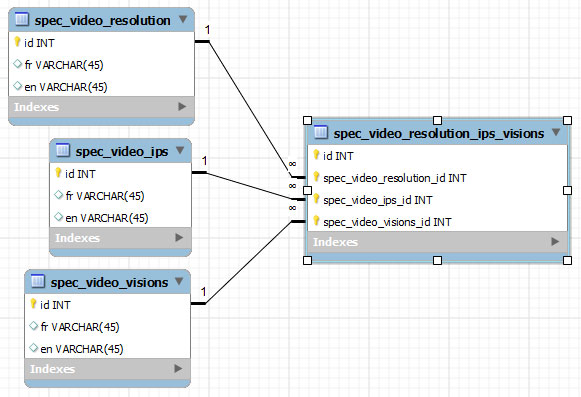Viewport: 581px width, 397px height.
Task: Expand Indexes of spec_video_resolution
Action: [182, 107]
